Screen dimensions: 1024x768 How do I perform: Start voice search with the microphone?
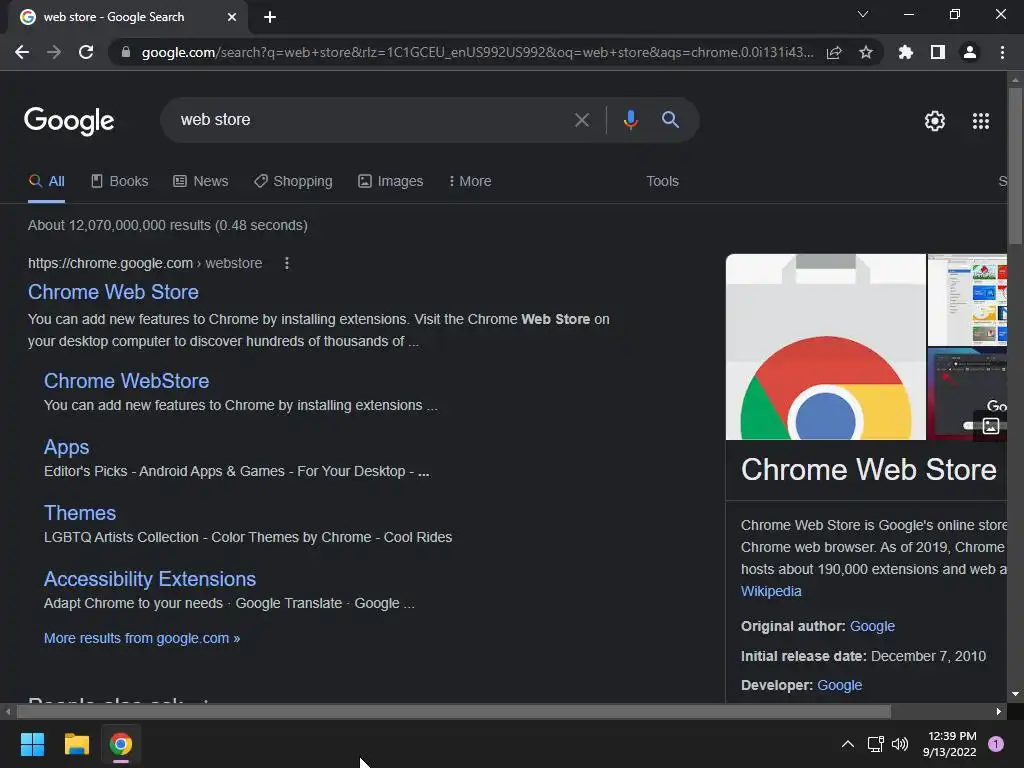point(630,120)
